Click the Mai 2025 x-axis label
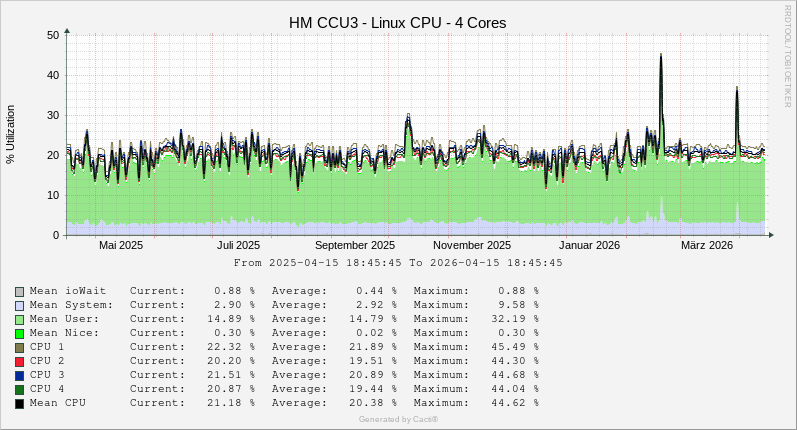This screenshot has height=430, width=797. (121, 245)
